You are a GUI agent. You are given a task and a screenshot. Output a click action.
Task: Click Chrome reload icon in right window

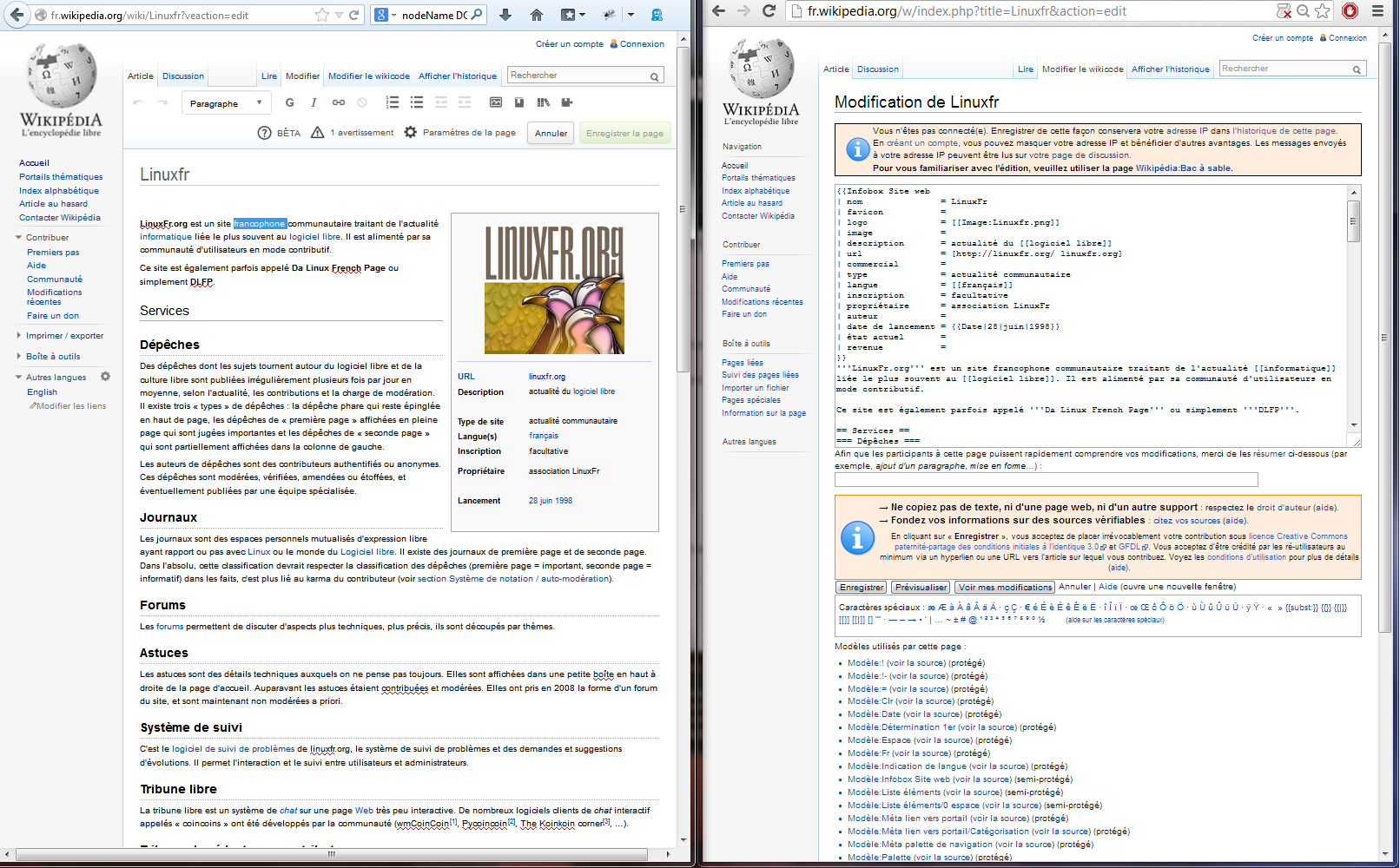coord(769,10)
